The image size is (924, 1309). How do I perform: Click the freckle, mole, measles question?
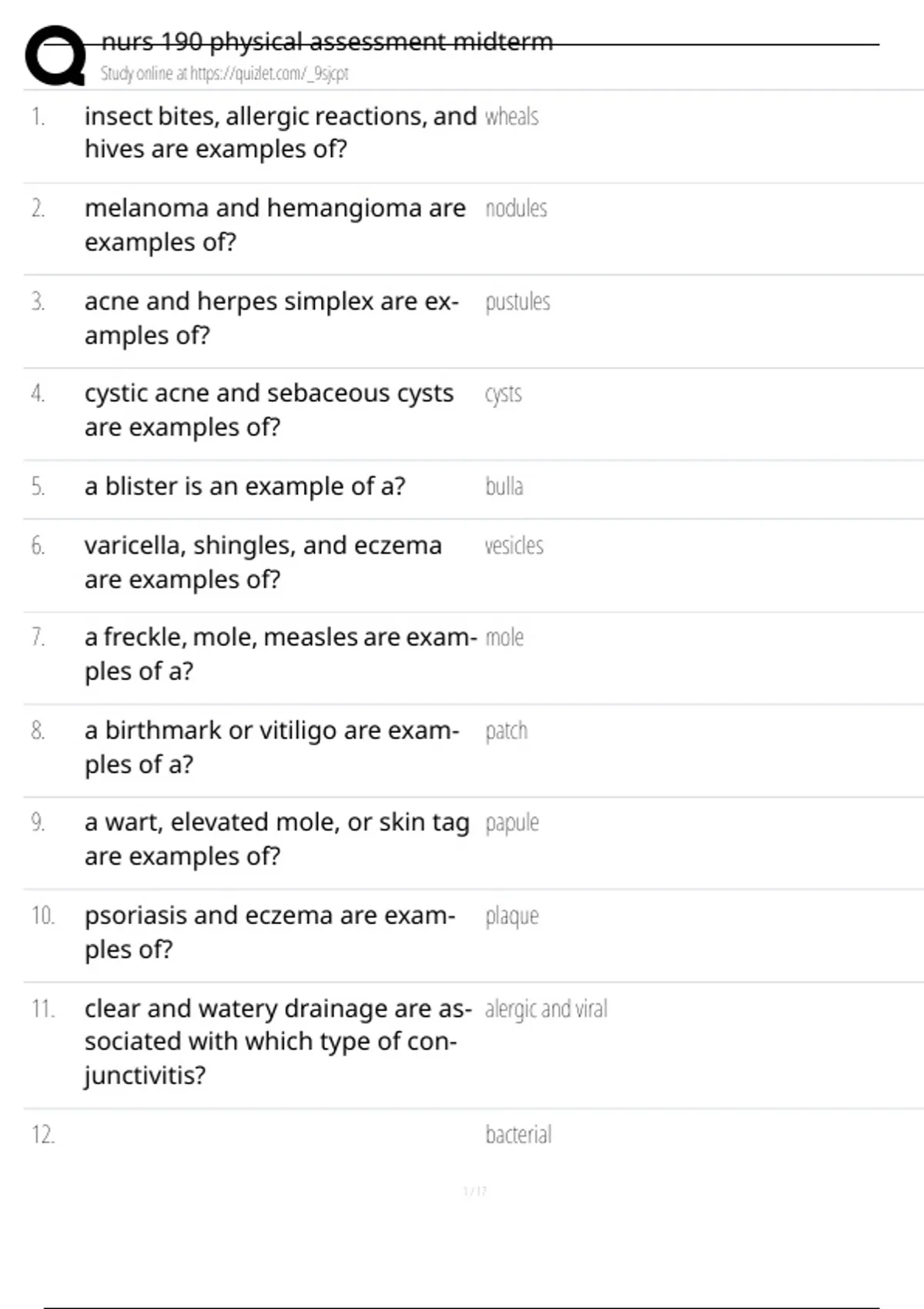click(x=280, y=654)
